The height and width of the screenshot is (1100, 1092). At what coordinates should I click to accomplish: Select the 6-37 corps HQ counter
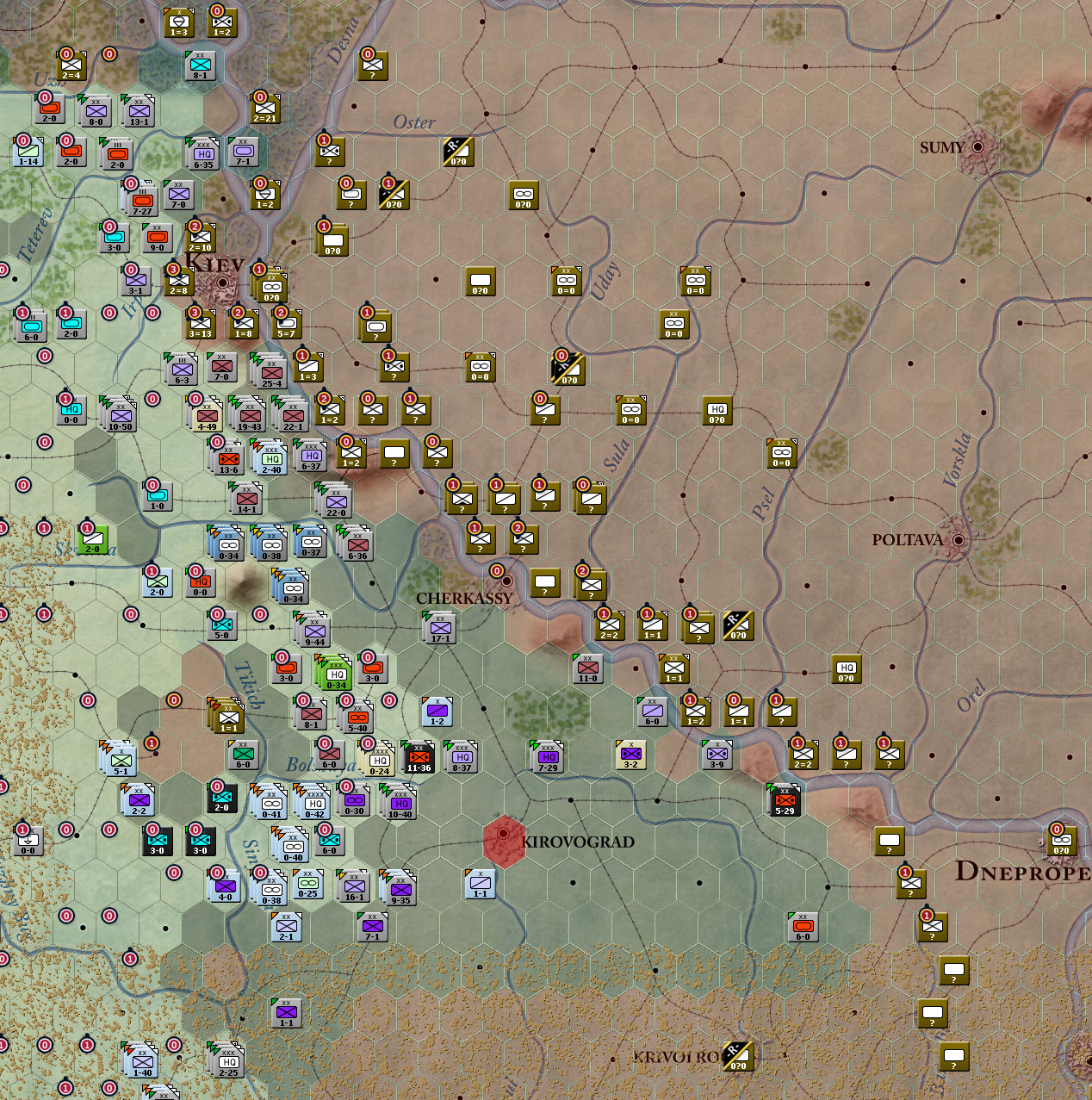point(310,456)
